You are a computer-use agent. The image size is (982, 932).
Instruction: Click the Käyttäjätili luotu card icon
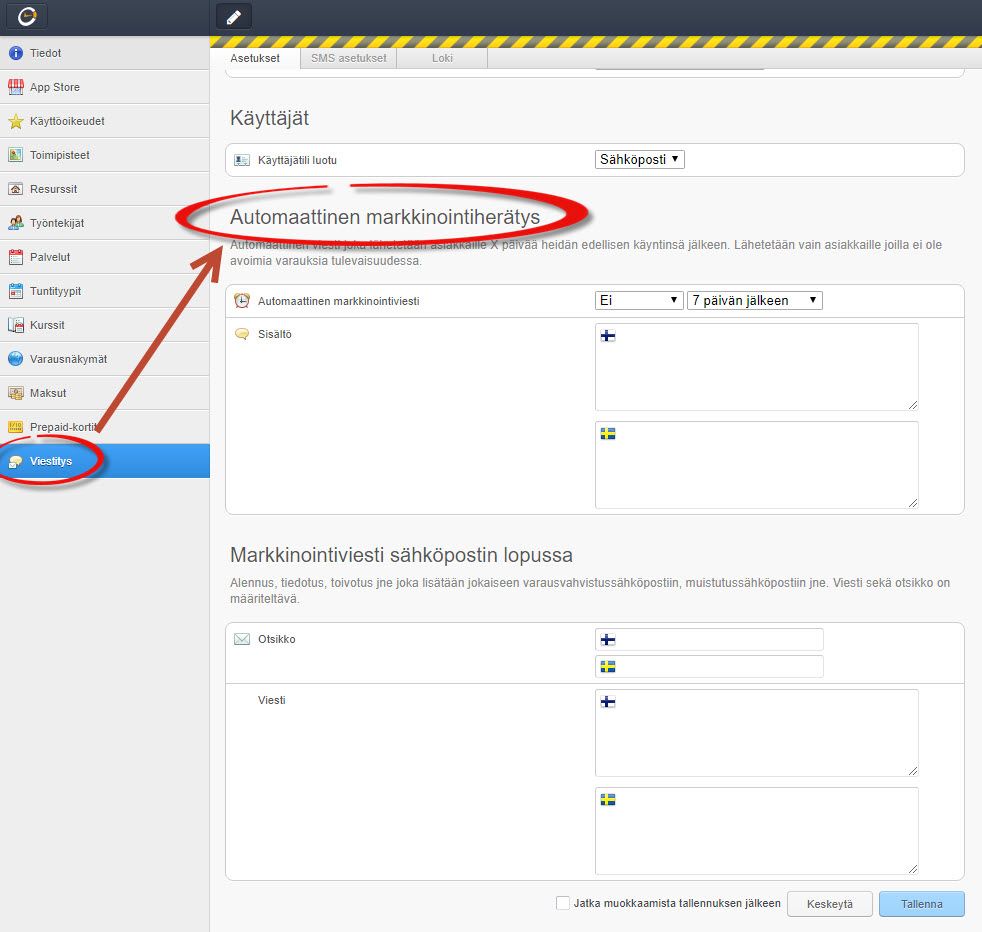click(x=242, y=160)
